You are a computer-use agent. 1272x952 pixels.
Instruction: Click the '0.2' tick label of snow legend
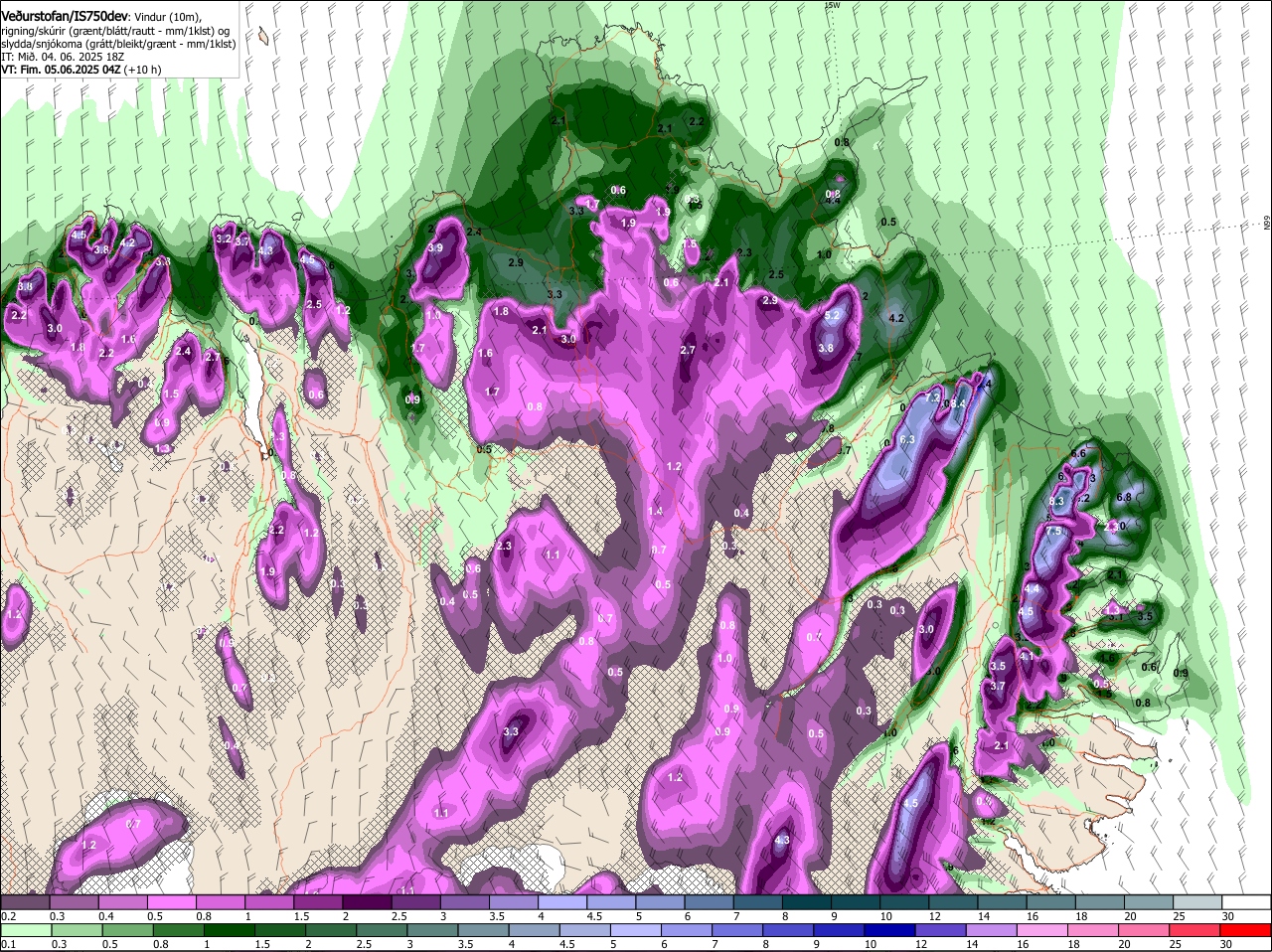tap(8, 915)
